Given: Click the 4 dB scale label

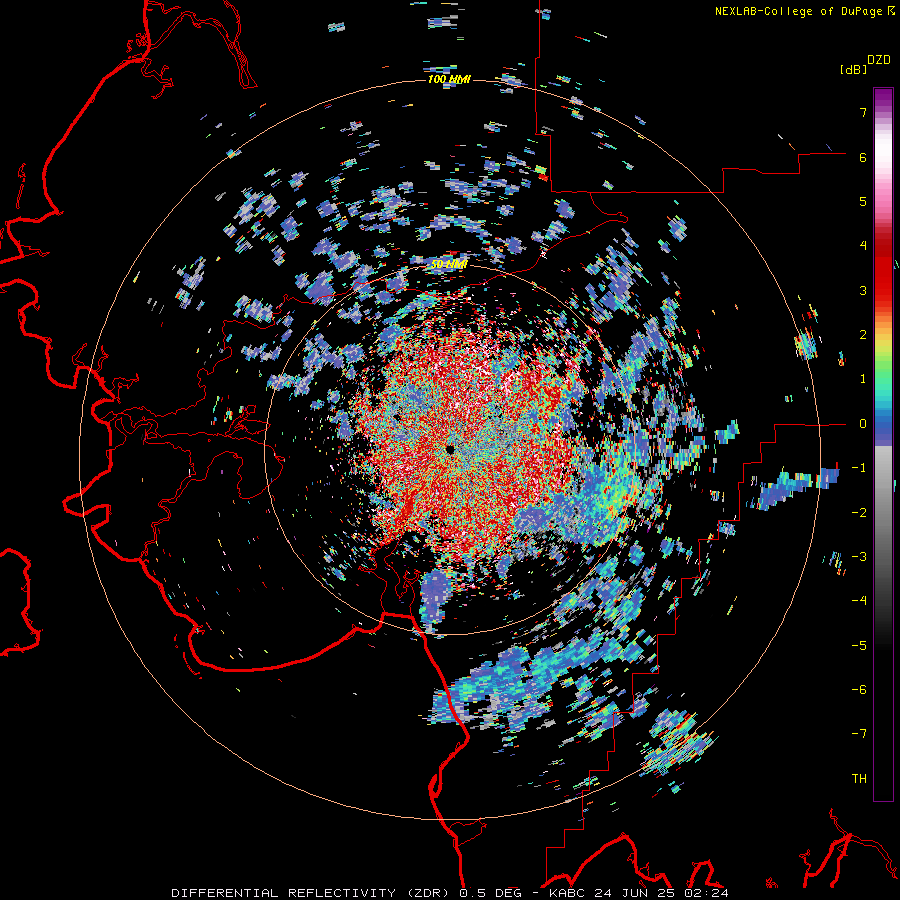Looking at the screenshot, I should point(863,246).
